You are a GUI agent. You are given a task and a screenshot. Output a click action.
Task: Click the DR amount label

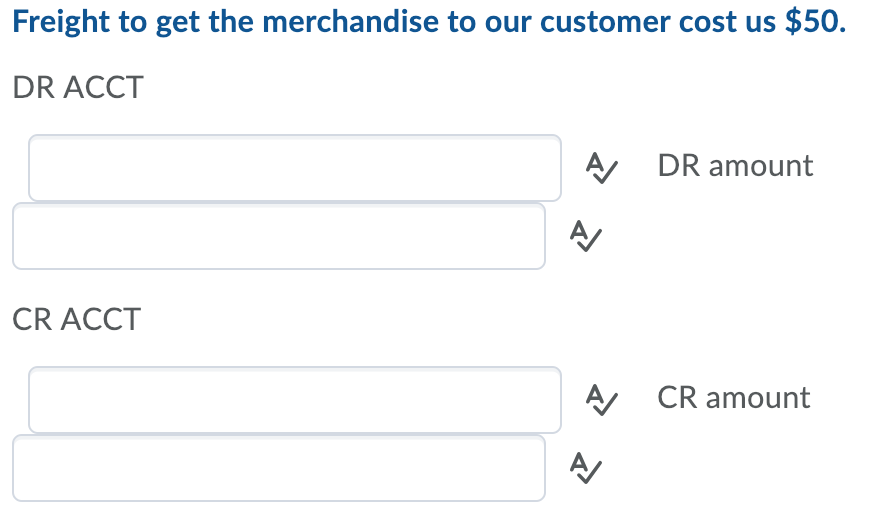[x=735, y=166]
